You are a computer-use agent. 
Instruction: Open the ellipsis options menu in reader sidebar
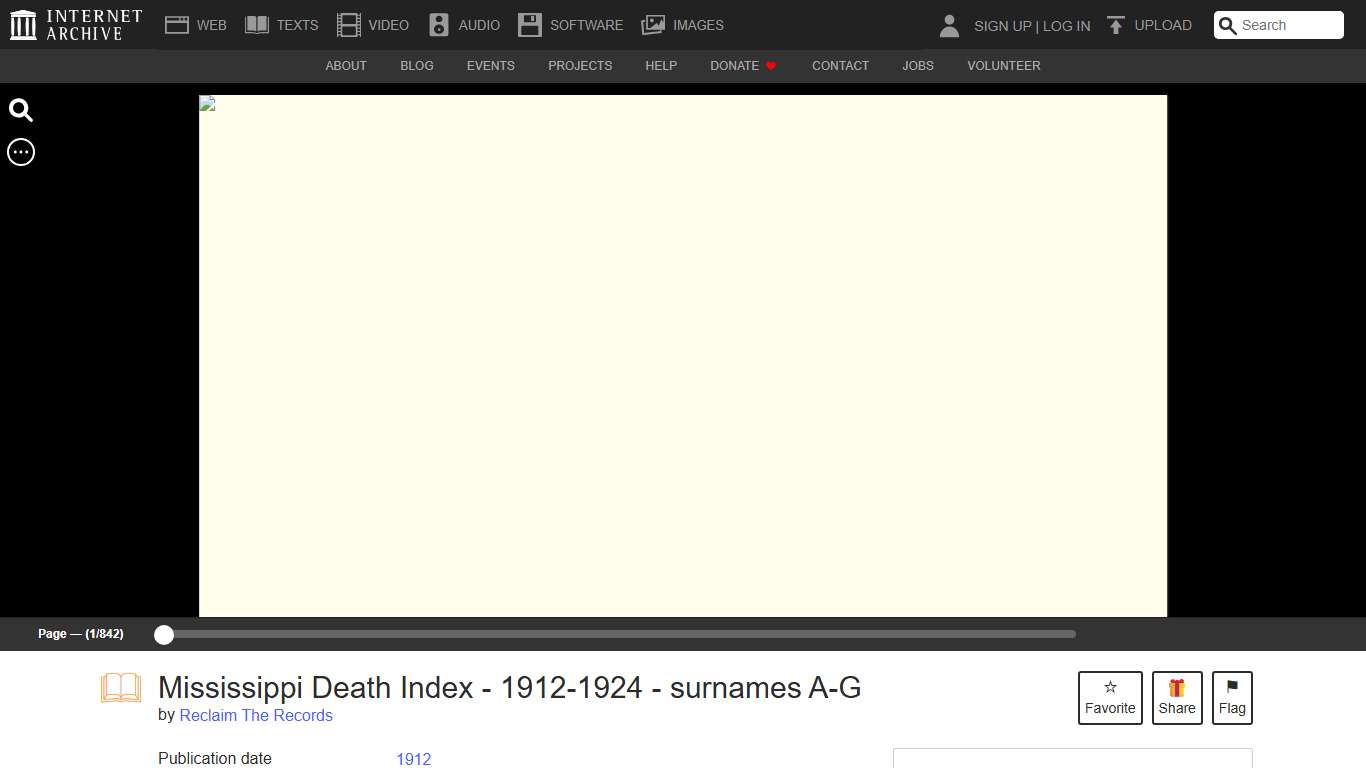point(20,152)
